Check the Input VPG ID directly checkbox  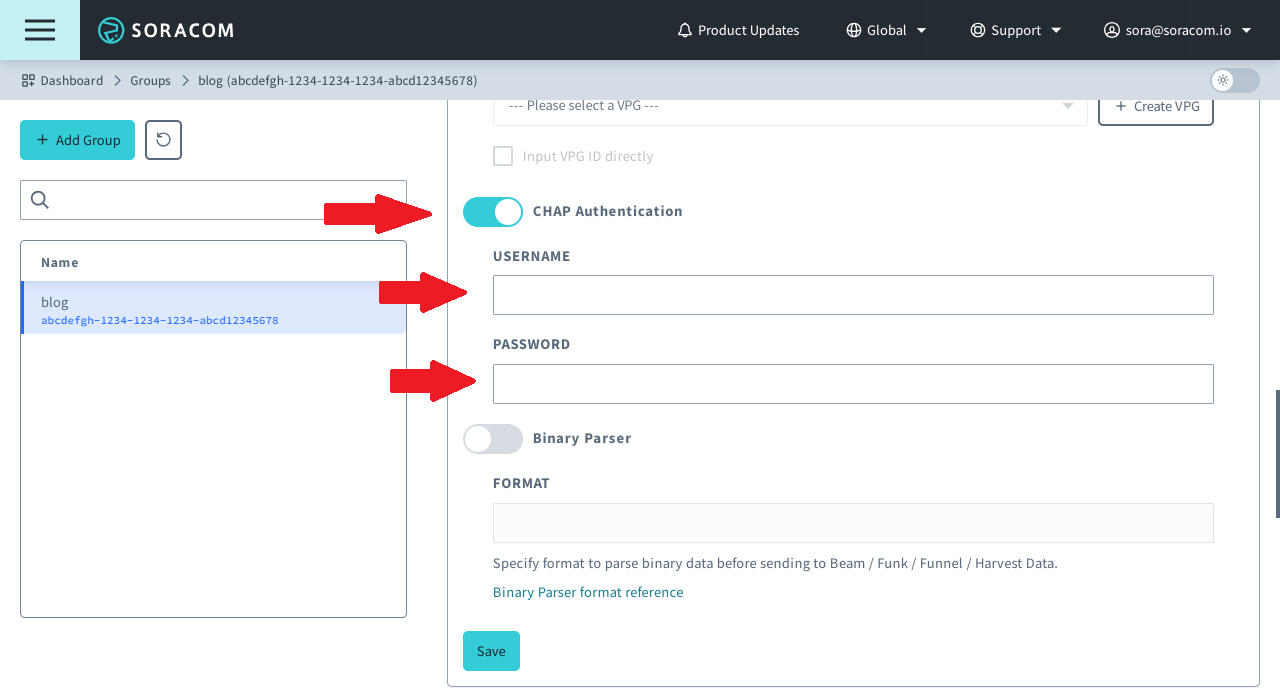503,156
